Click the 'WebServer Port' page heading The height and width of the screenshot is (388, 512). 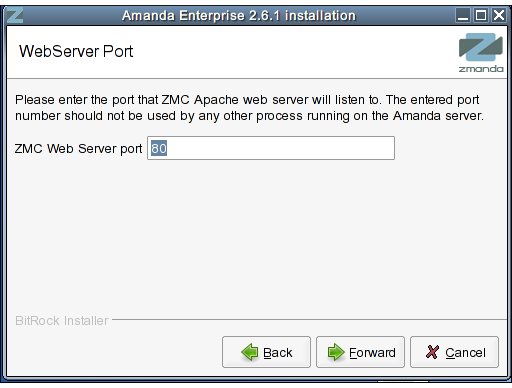[x=76, y=51]
